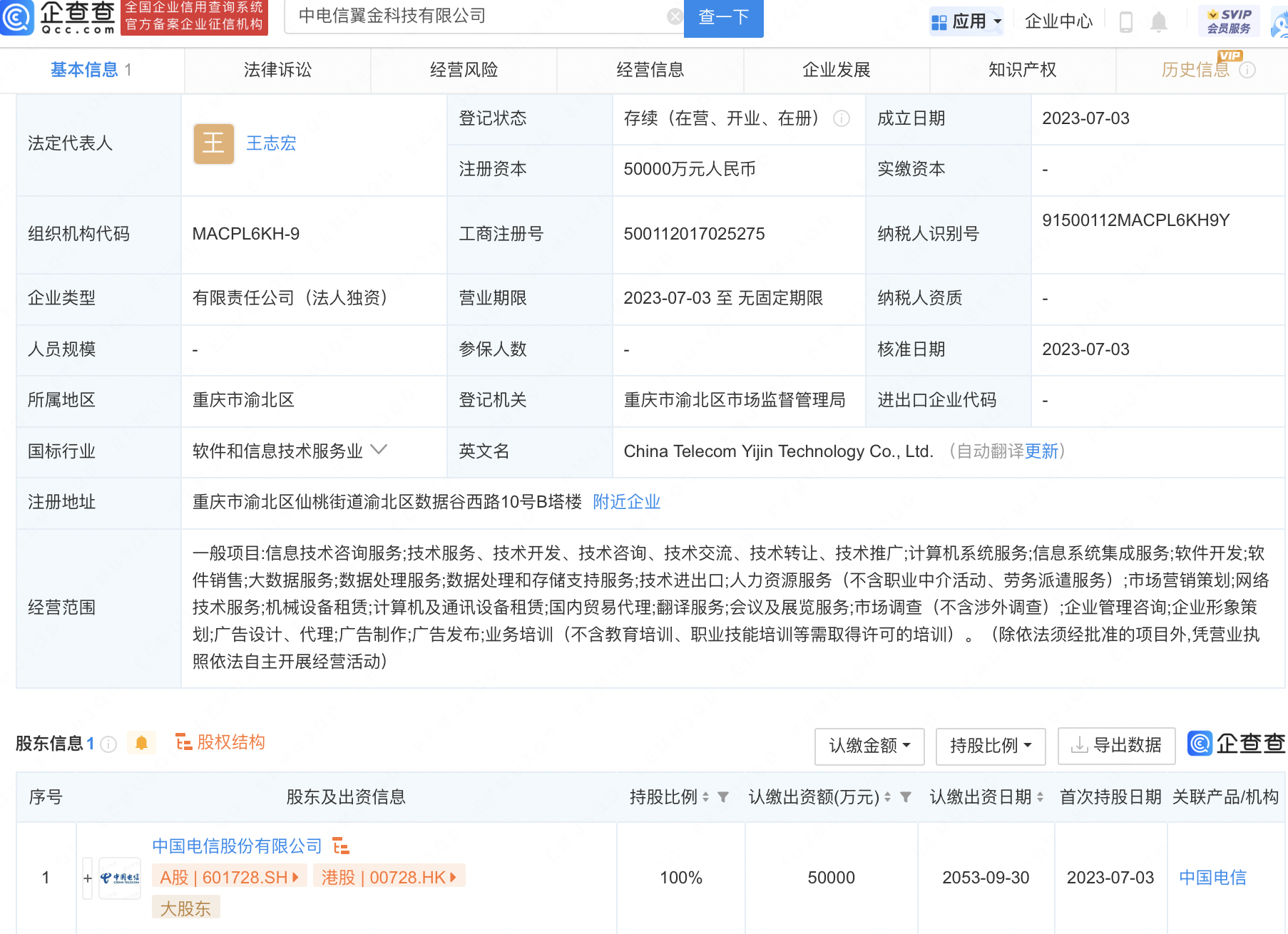This screenshot has height=934, width=1288.
Task: Sort by 认缴出资日期 column arrows
Action: (x=1040, y=797)
